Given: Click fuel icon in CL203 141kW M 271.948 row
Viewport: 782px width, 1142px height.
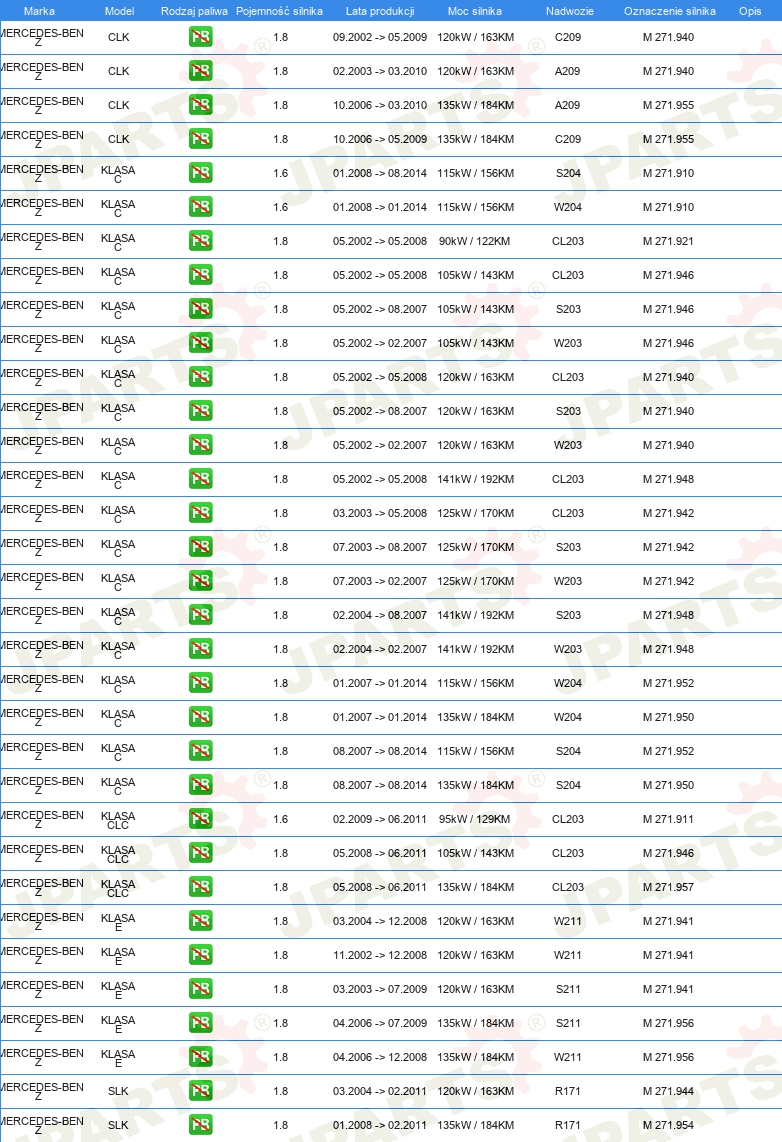Looking at the screenshot, I should pos(200,479).
